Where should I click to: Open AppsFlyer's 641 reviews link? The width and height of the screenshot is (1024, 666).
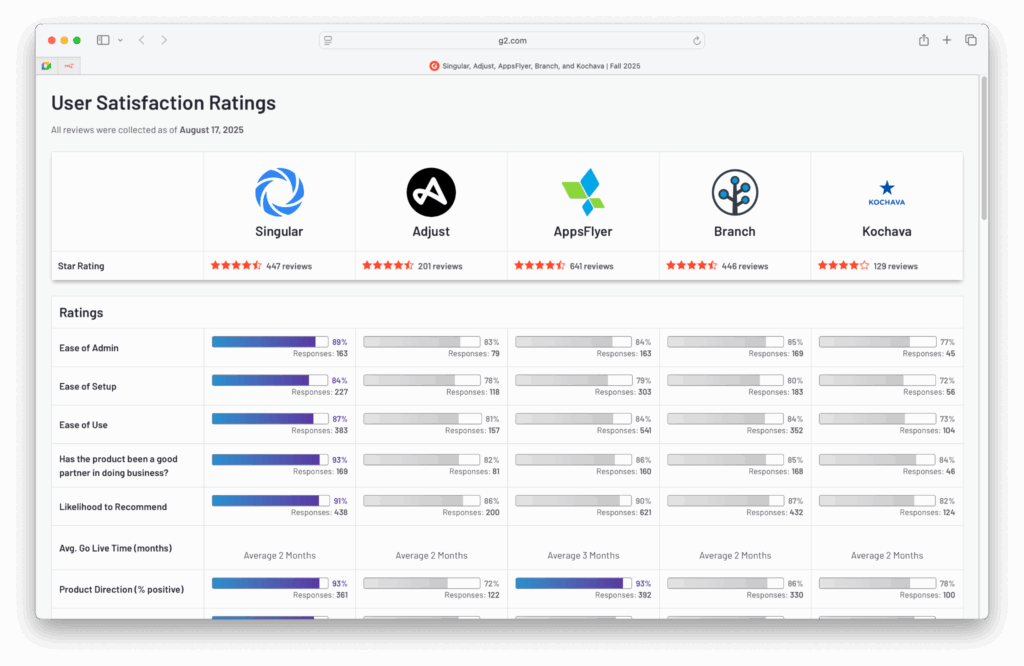click(593, 266)
